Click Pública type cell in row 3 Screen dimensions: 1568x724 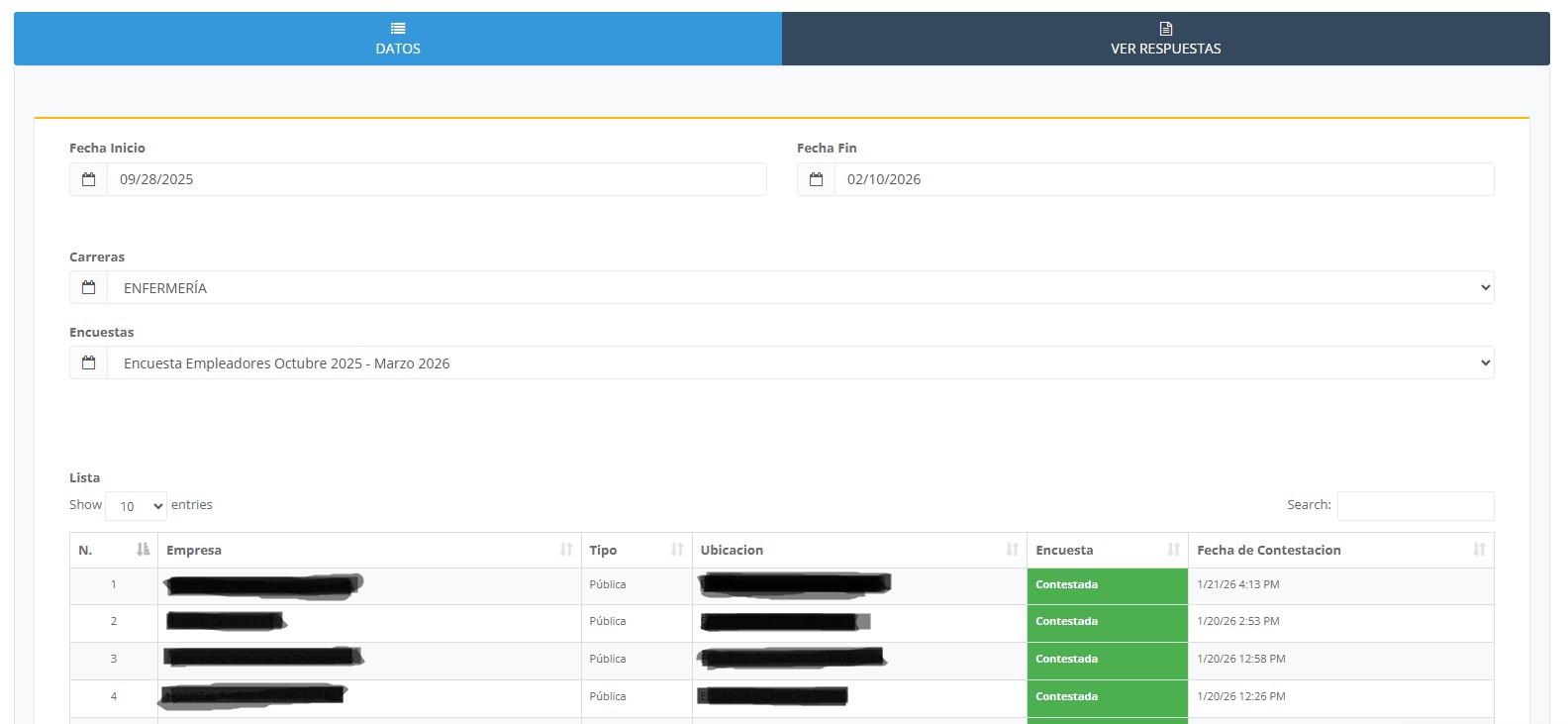pyautogui.click(x=637, y=660)
